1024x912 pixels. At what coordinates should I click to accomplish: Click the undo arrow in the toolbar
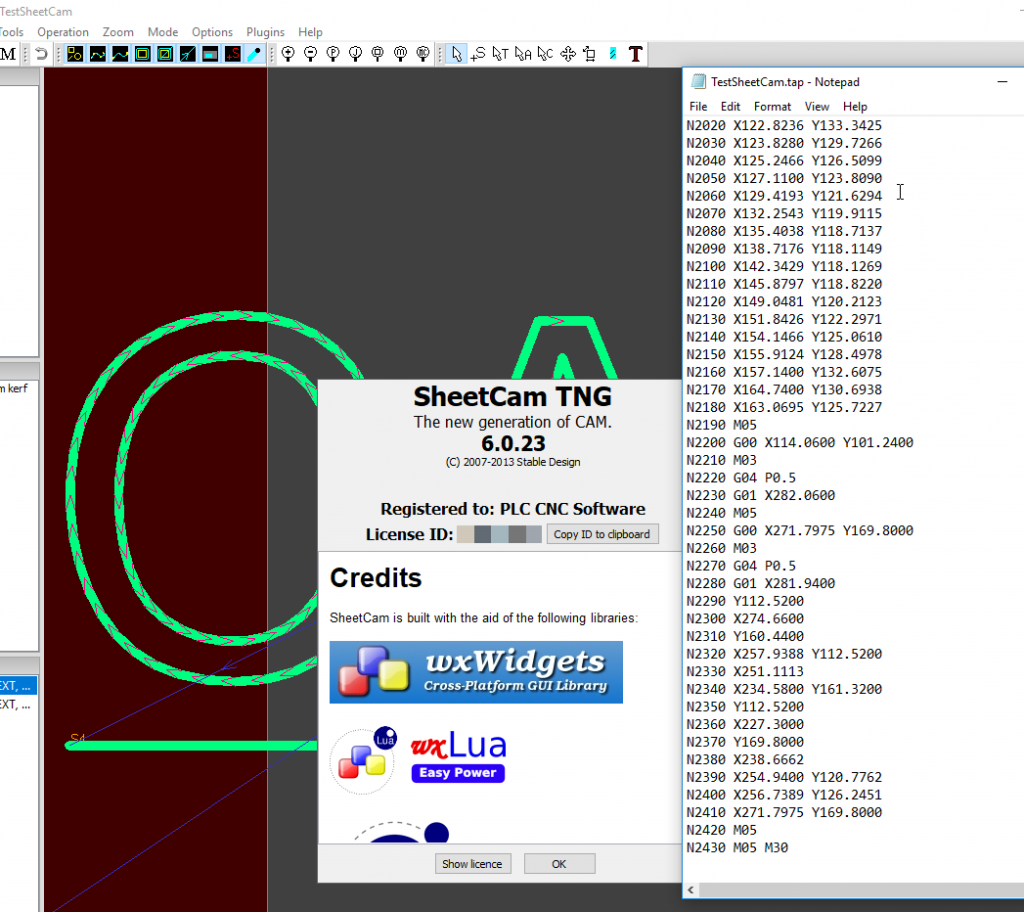pyautogui.click(x=41, y=54)
